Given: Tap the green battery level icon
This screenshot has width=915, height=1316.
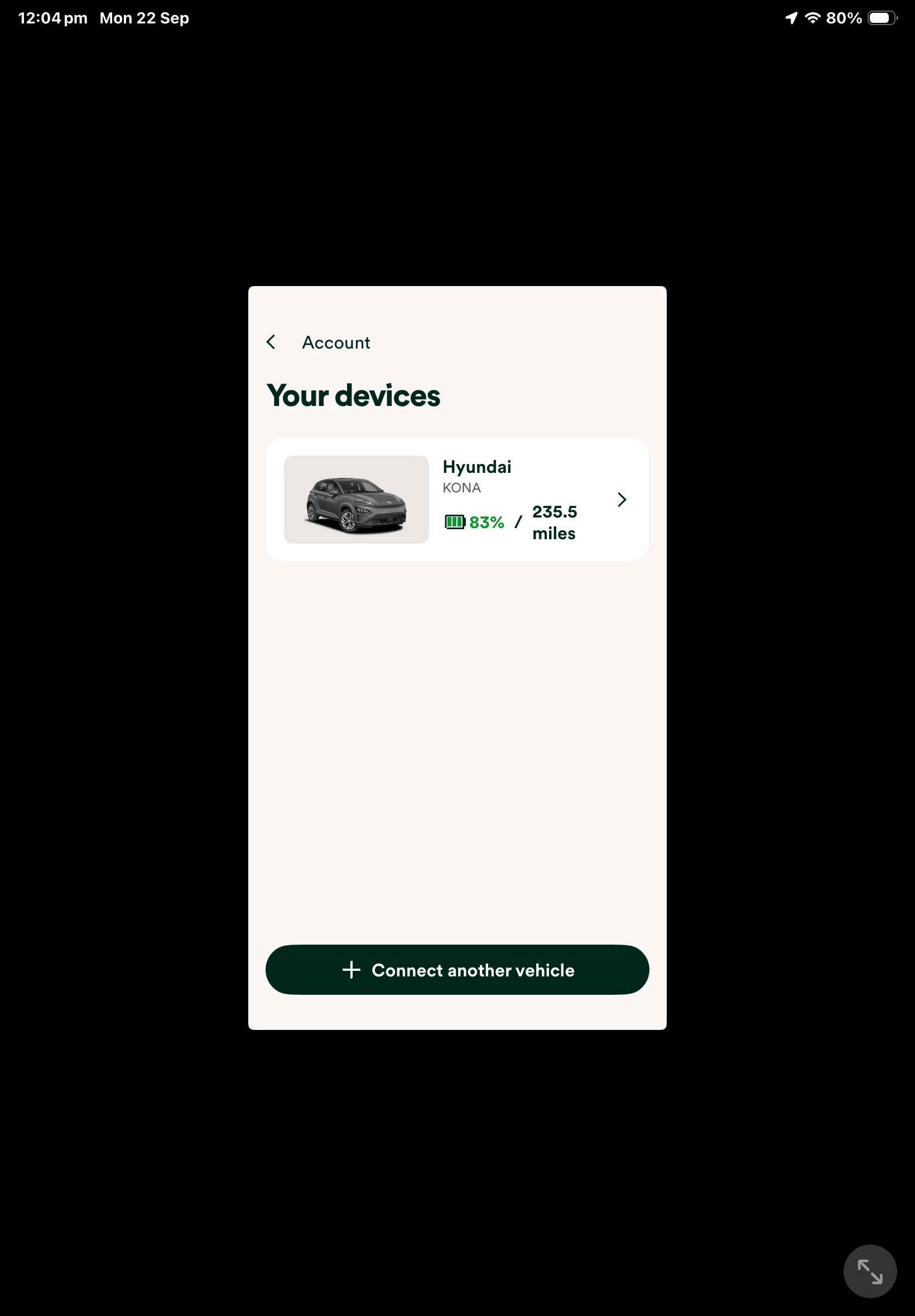Looking at the screenshot, I should tap(455, 522).
